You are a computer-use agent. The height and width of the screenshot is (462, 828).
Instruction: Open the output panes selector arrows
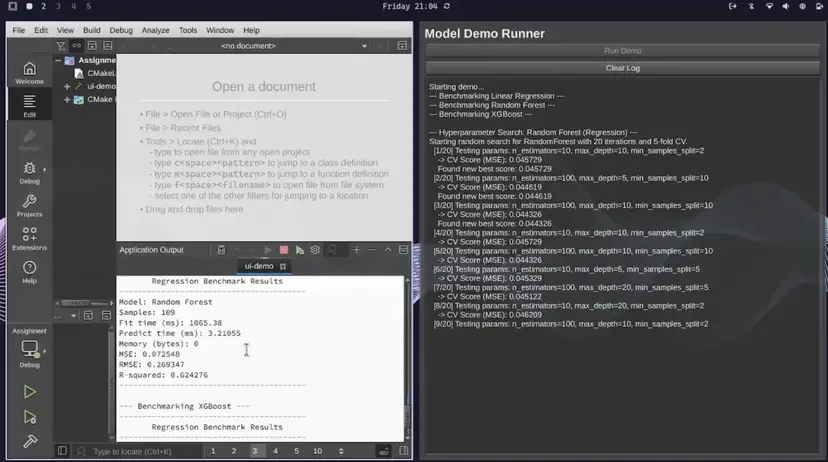pyautogui.click(x=341, y=451)
